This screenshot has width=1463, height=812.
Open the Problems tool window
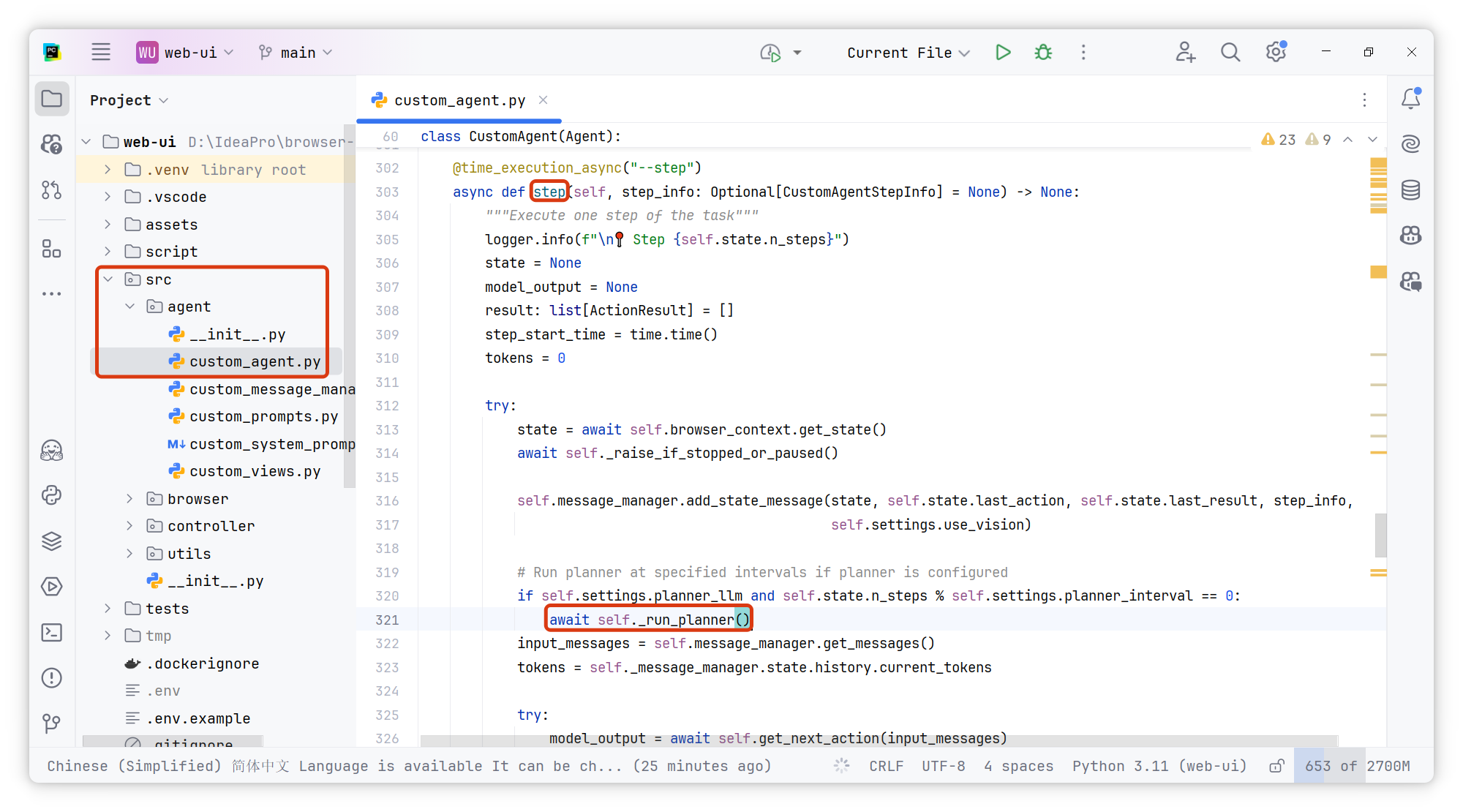(52, 678)
